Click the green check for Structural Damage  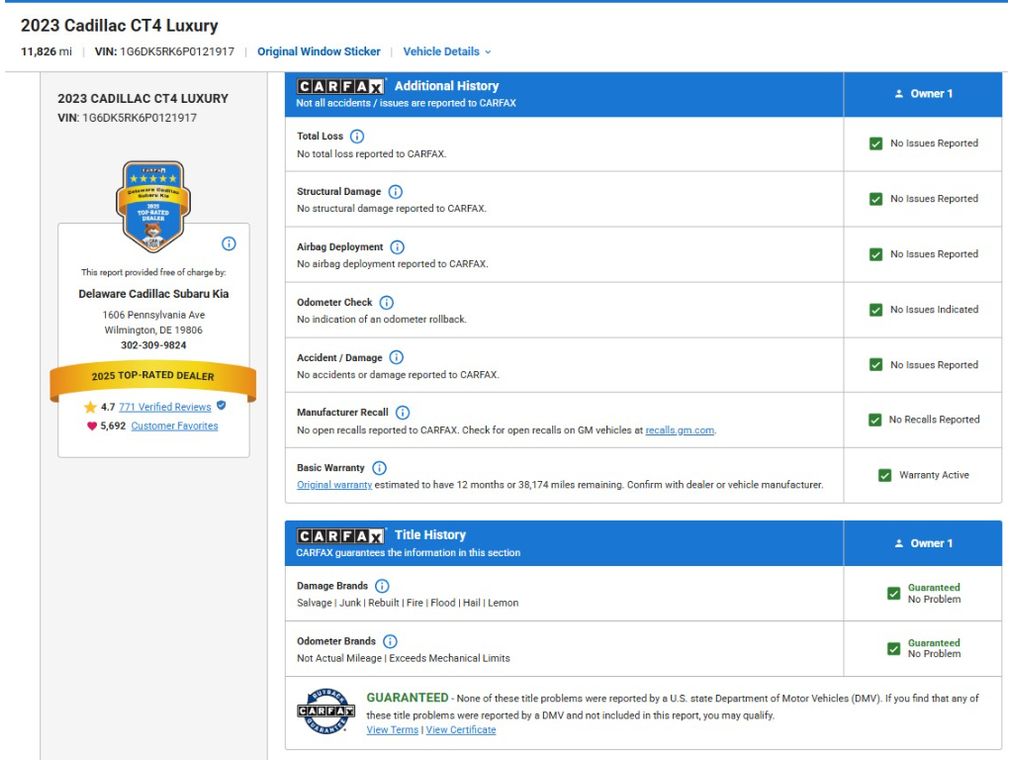coord(876,199)
